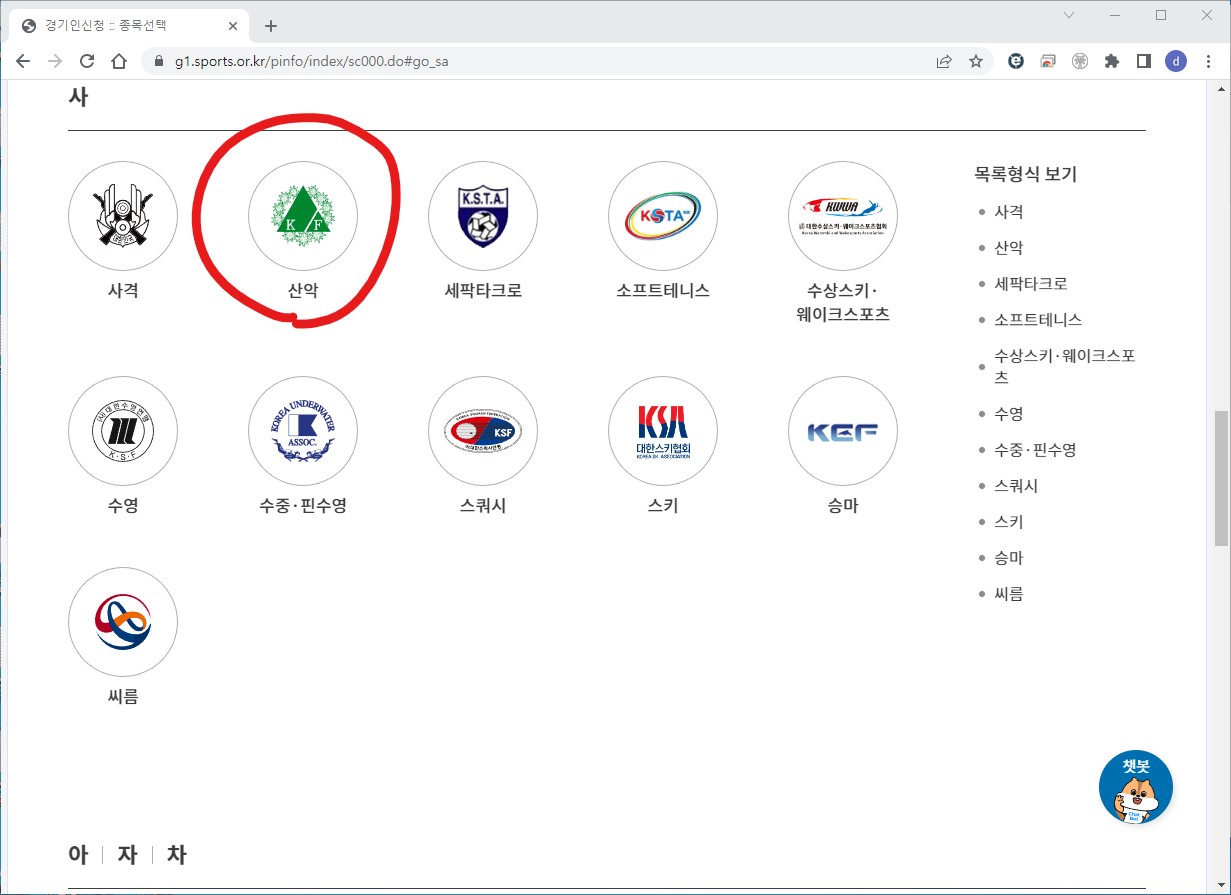The width and height of the screenshot is (1231, 895).
Task: Open tab search chevron
Action: point(1069,15)
